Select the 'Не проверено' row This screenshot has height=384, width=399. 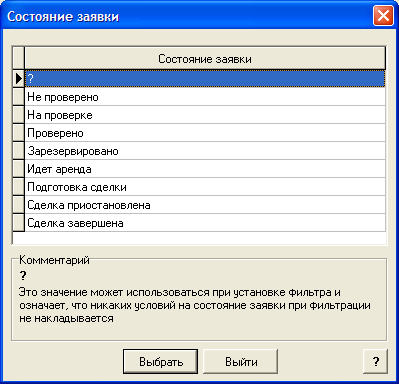(205, 97)
